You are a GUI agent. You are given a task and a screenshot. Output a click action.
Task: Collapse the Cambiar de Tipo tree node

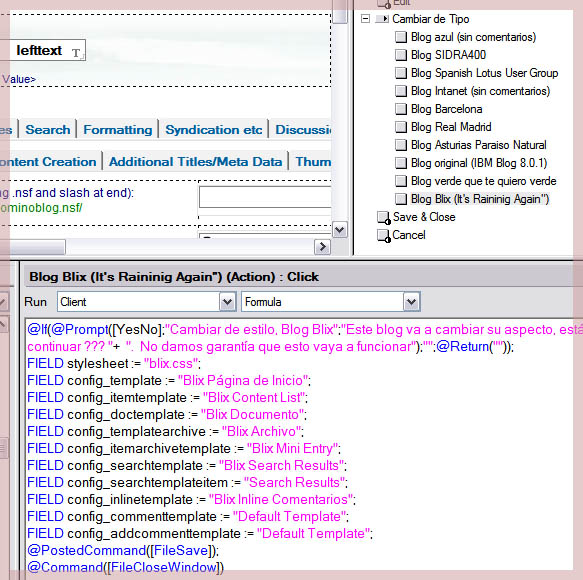tap(365, 19)
